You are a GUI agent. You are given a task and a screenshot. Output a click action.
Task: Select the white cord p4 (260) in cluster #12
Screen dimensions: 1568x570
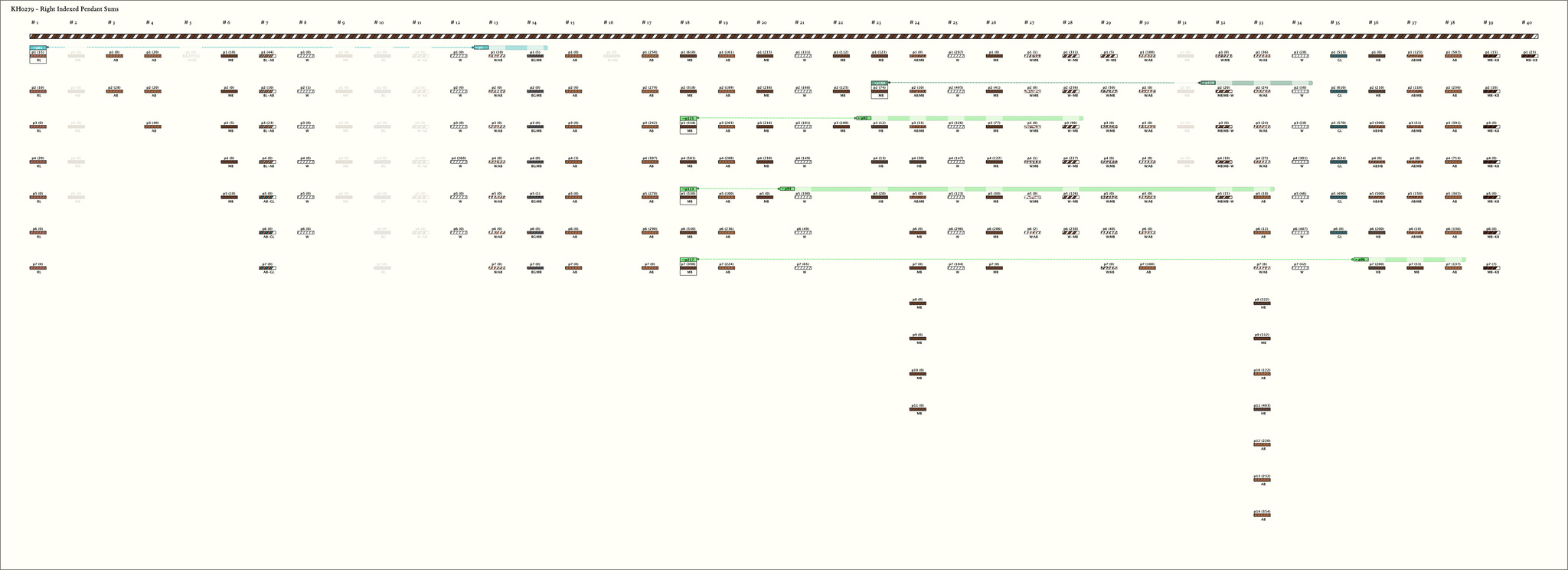coord(459,162)
